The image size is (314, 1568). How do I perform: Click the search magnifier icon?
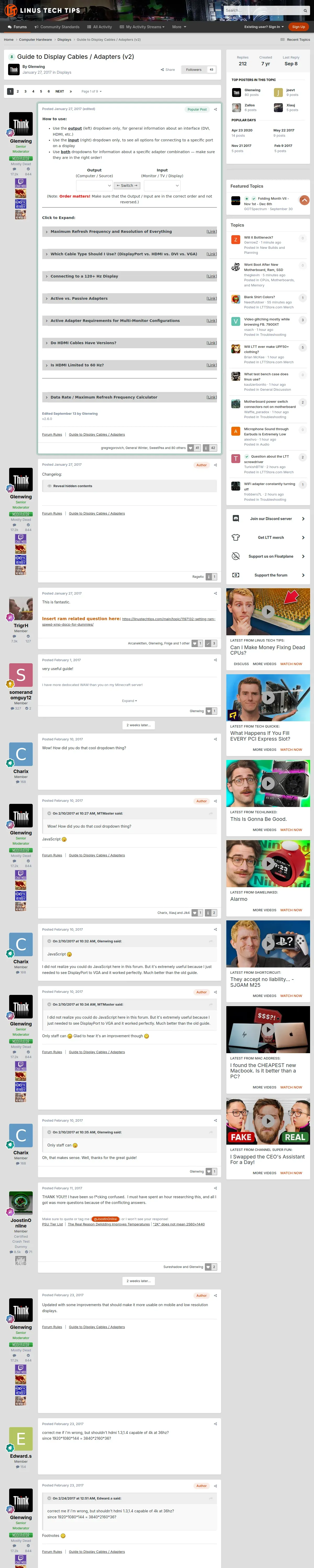click(305, 10)
